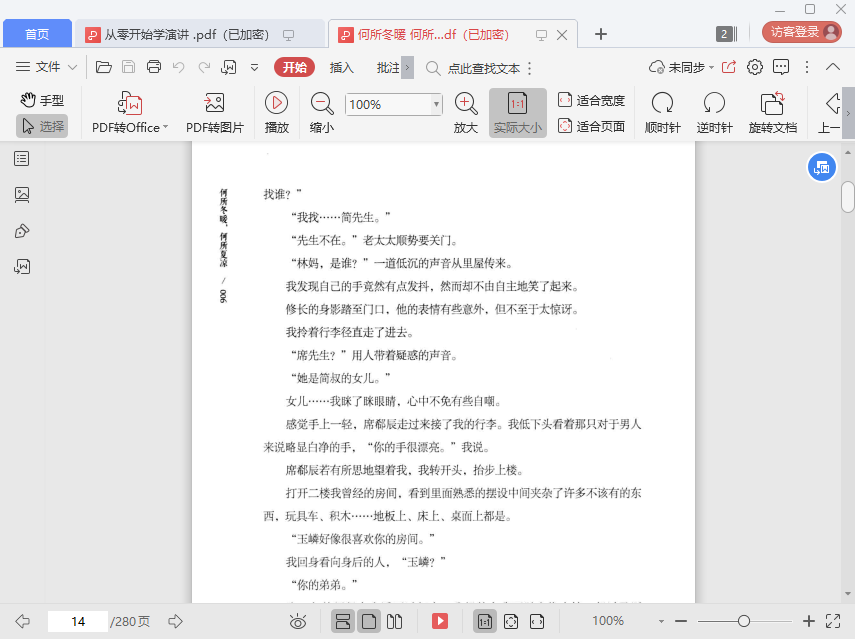This screenshot has width=855, height=639.
Task: Switch to the 开始 ribbon tab
Action: point(294,68)
